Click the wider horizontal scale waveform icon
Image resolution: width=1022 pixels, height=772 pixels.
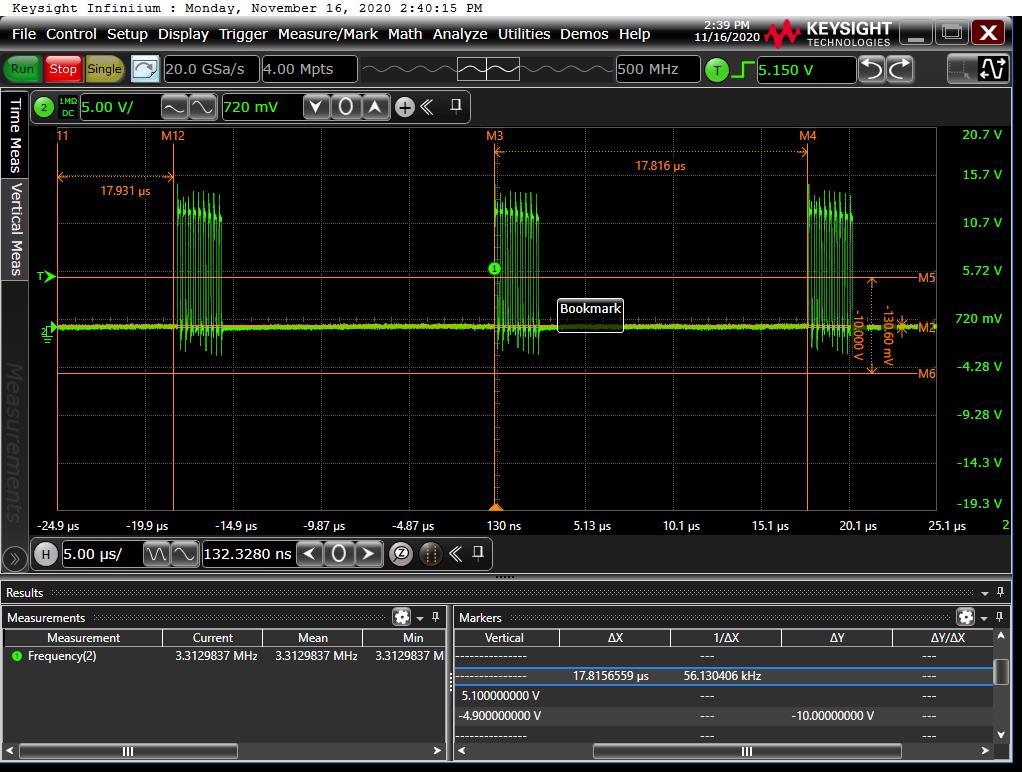(x=156, y=555)
